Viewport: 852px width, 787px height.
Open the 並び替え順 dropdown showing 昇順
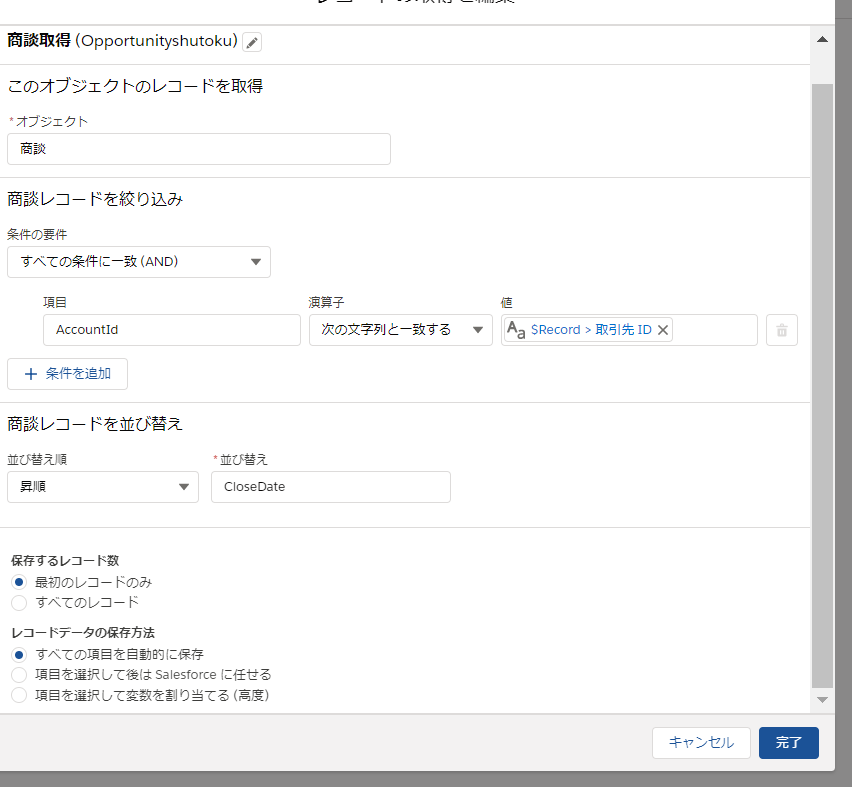click(102, 487)
